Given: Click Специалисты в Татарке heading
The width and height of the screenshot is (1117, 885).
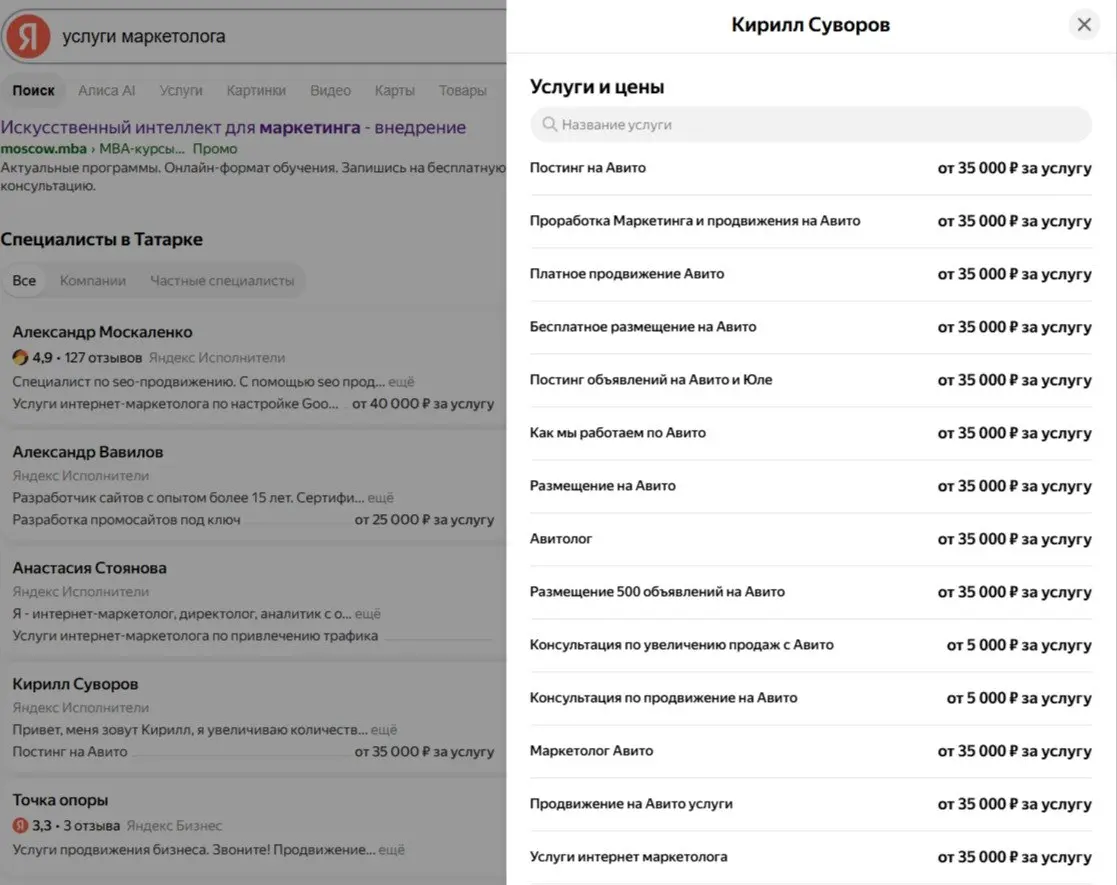Looking at the screenshot, I should click(x=101, y=239).
